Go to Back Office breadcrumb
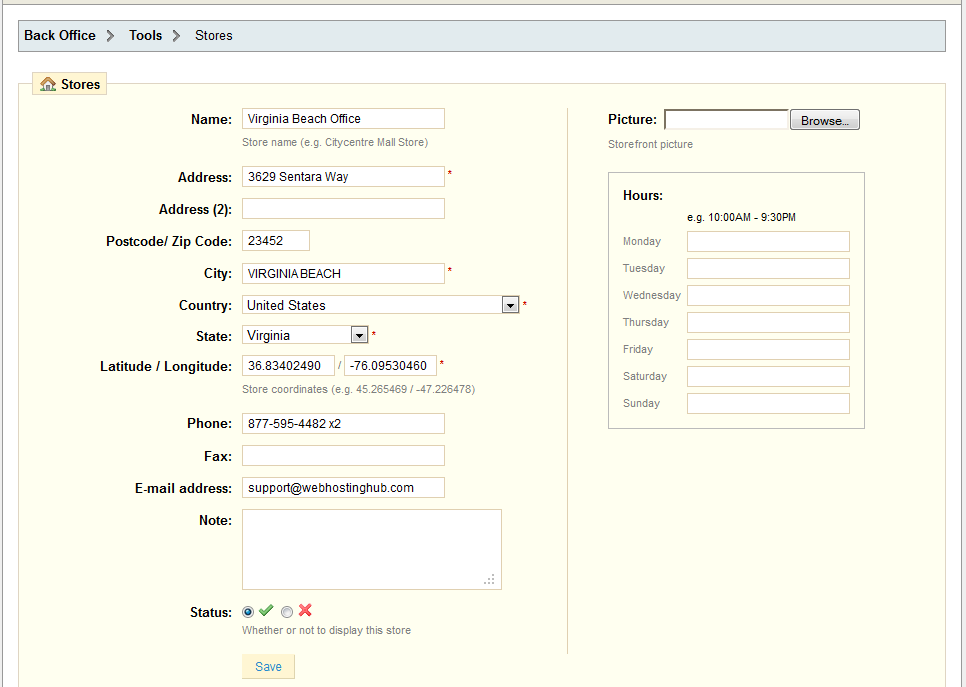The height and width of the screenshot is (687, 966). pyautogui.click(x=60, y=35)
